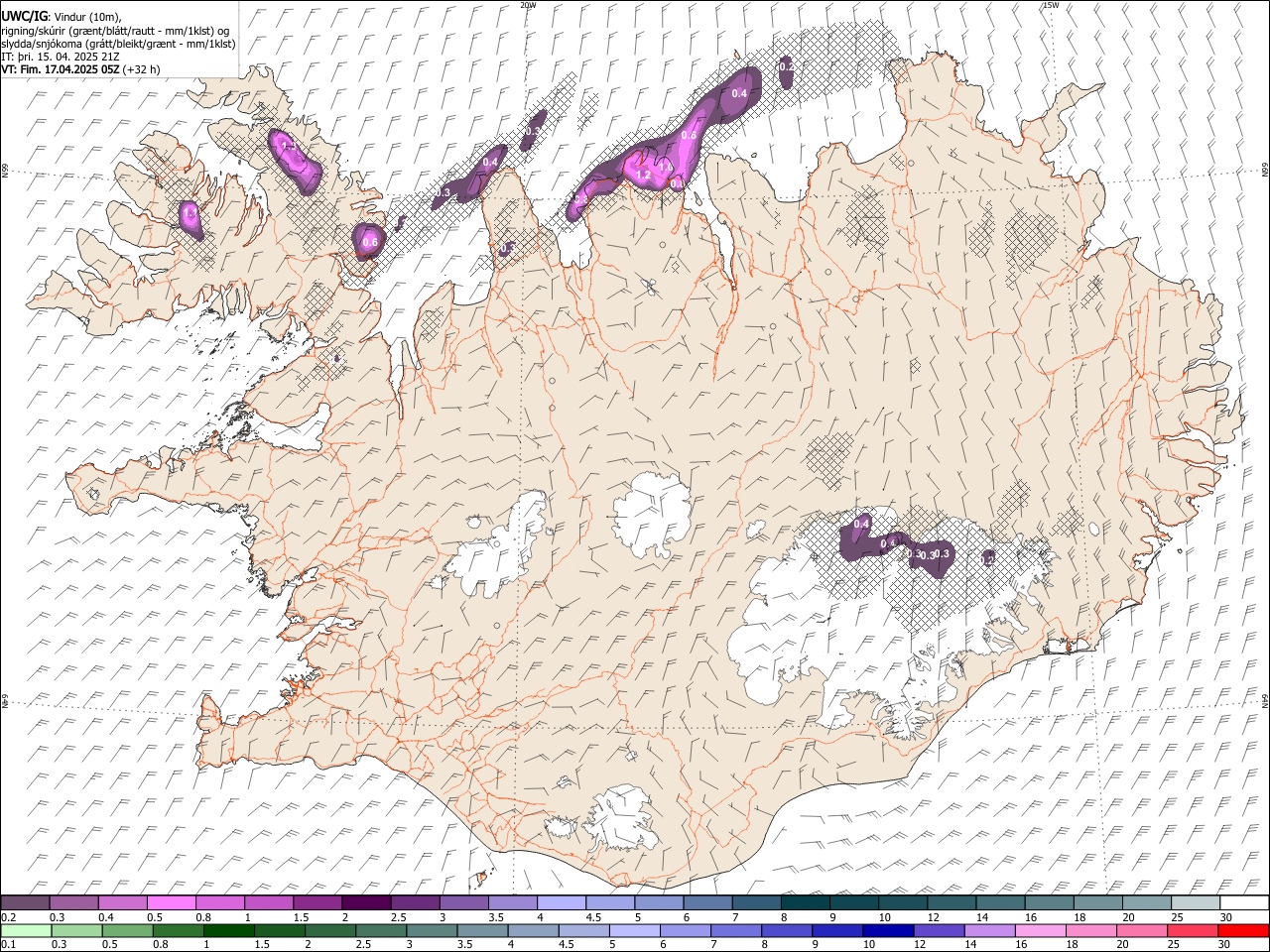
Task: Click the pale green swatch above 0.1, lower legend
Action: point(26,930)
